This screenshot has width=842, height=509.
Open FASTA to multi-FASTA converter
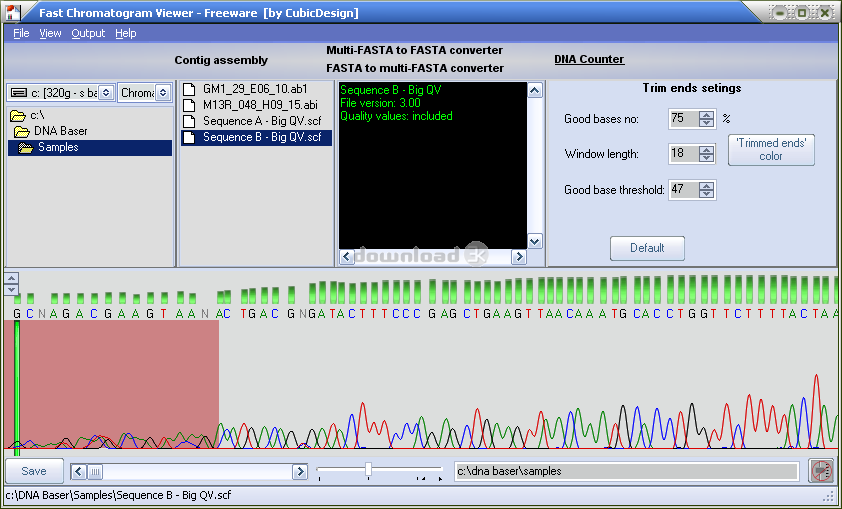(x=415, y=68)
